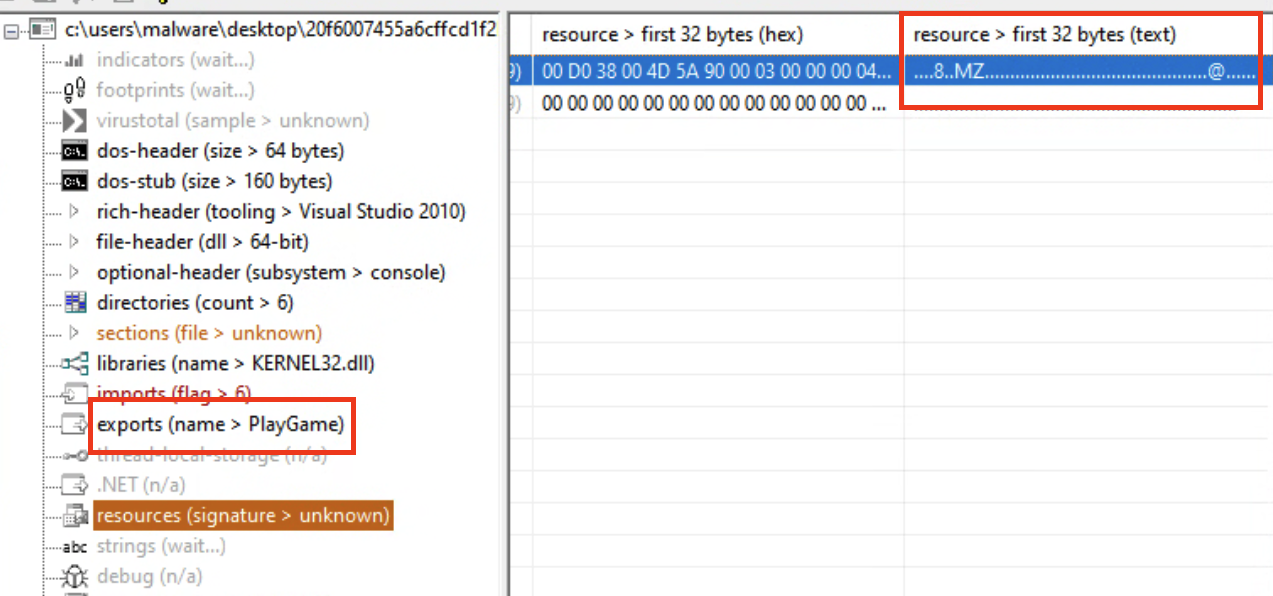
Task: Select the all-zero bytes resource row
Action: click(x=891, y=104)
